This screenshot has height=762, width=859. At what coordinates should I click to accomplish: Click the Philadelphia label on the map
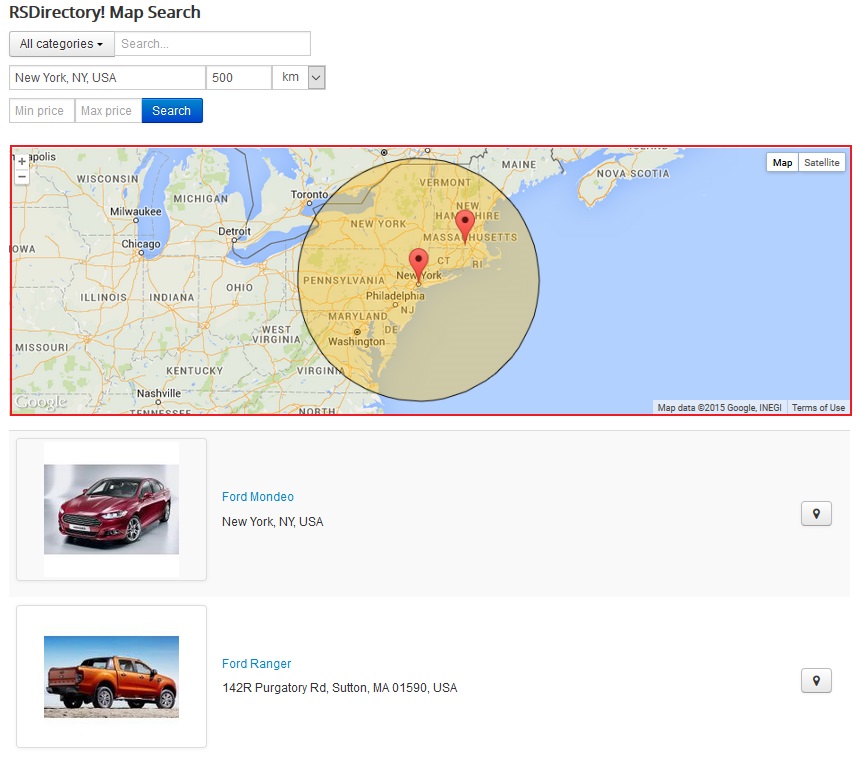click(395, 296)
